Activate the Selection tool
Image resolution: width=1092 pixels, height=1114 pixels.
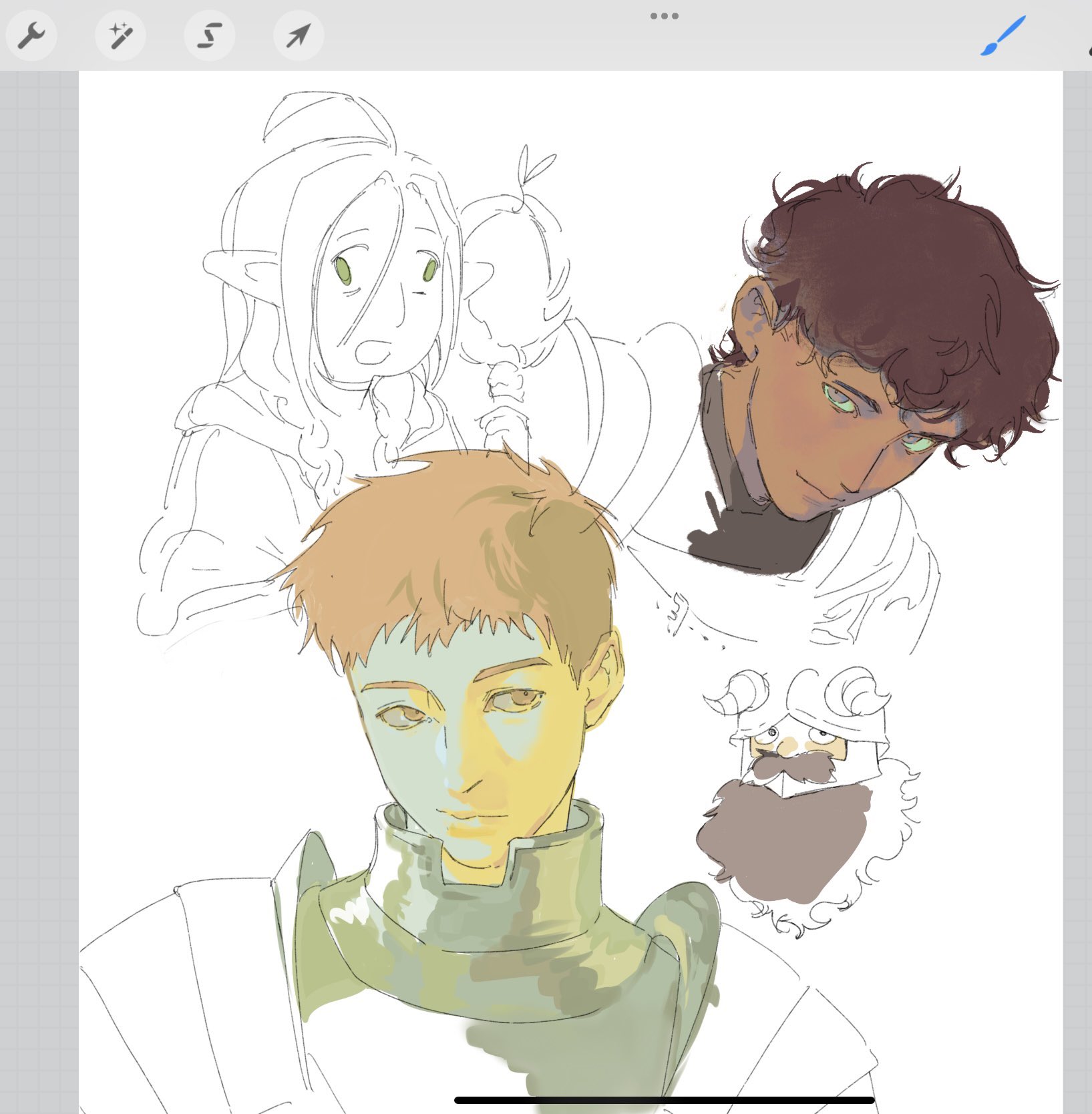click(x=209, y=35)
